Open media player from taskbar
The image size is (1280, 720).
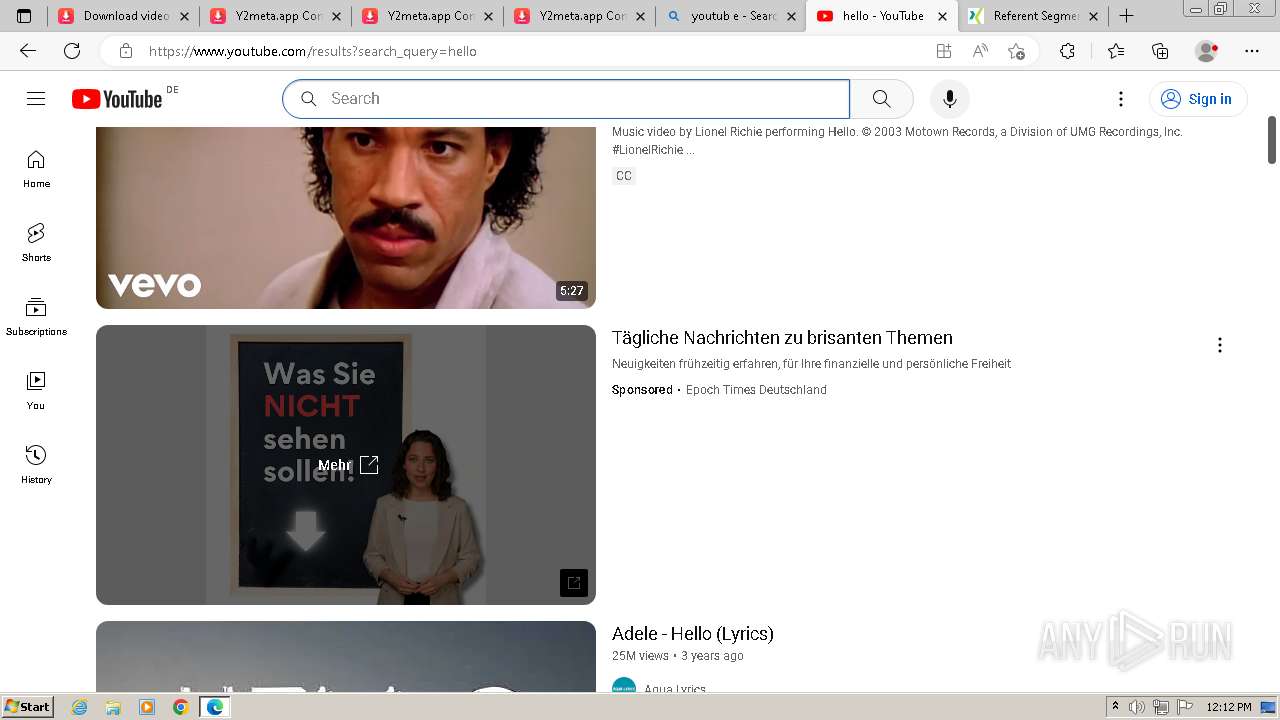(147, 707)
